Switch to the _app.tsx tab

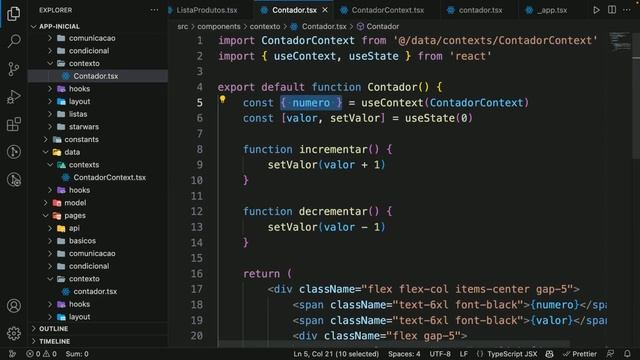552,10
